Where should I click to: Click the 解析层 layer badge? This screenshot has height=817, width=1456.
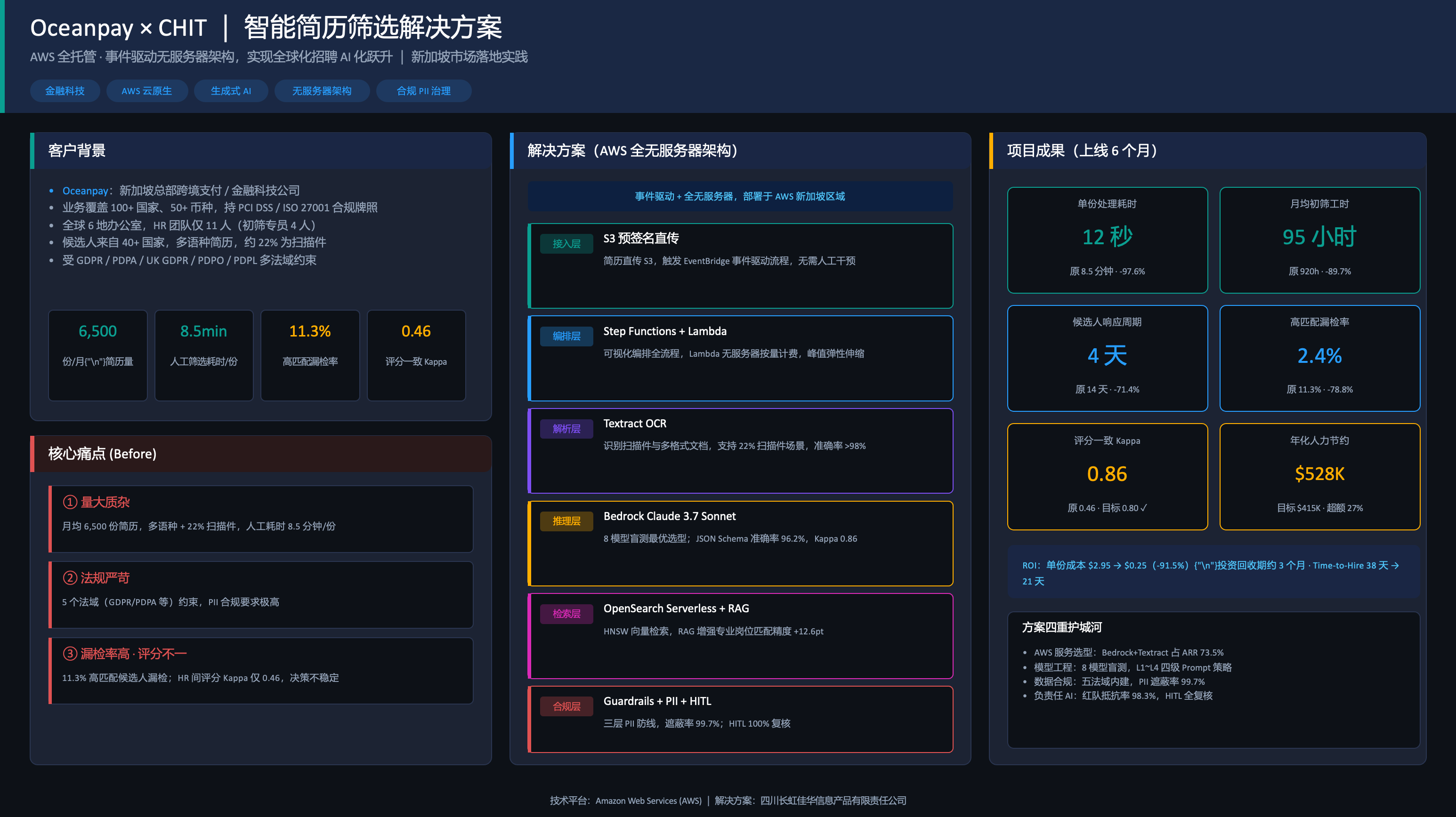tap(566, 429)
